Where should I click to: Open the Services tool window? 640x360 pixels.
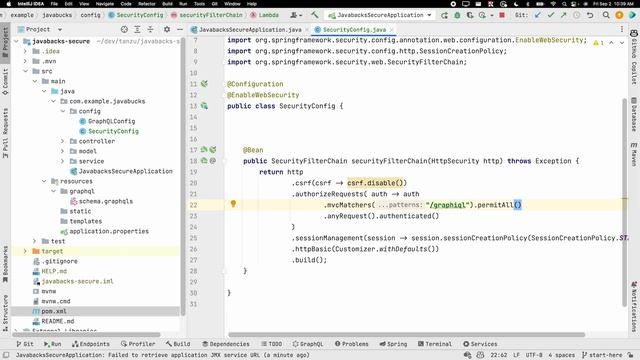pyautogui.click(x=480, y=344)
